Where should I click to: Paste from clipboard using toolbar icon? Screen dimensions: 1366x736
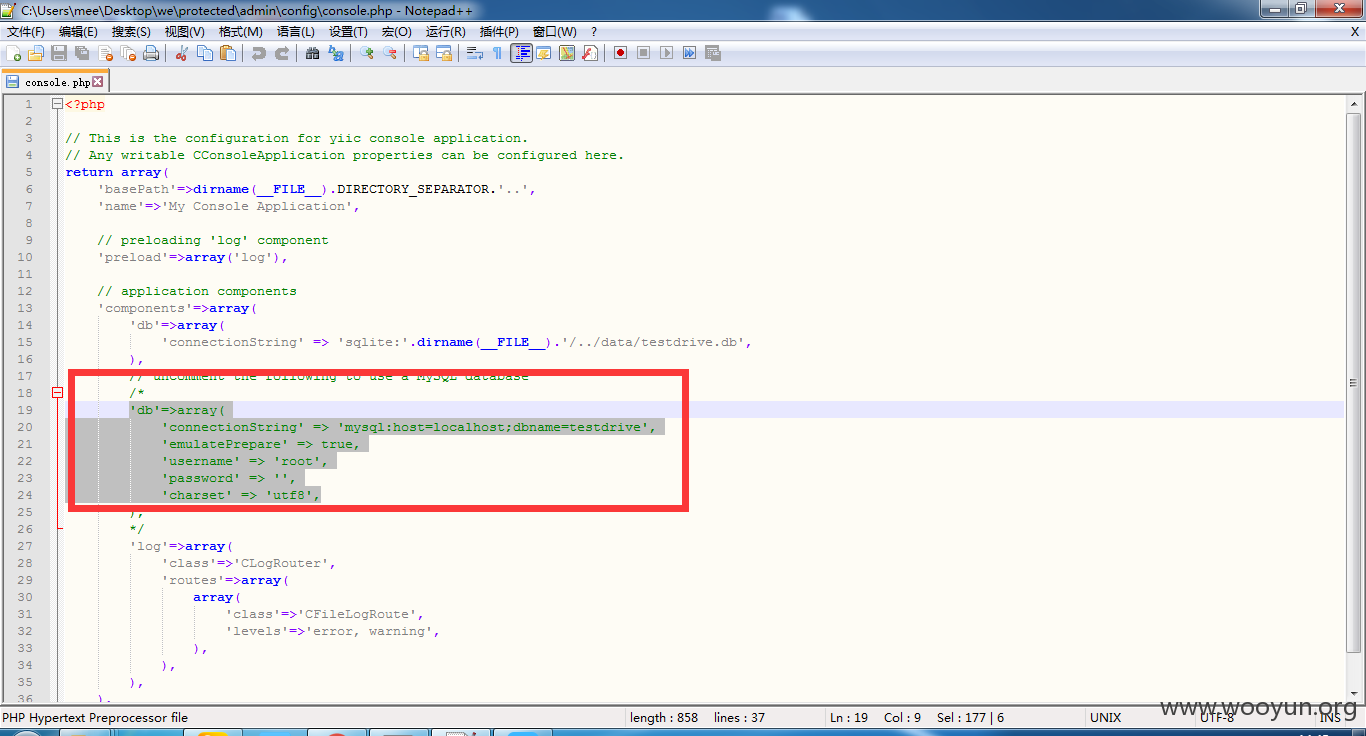click(228, 53)
